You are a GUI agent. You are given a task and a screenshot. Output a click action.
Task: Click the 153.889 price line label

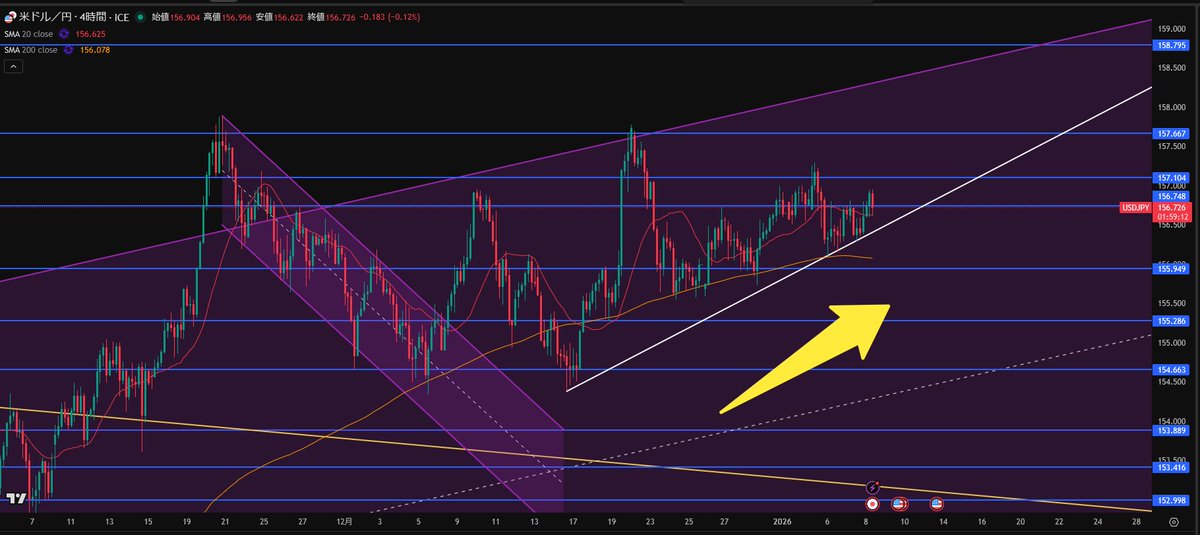(1172, 430)
